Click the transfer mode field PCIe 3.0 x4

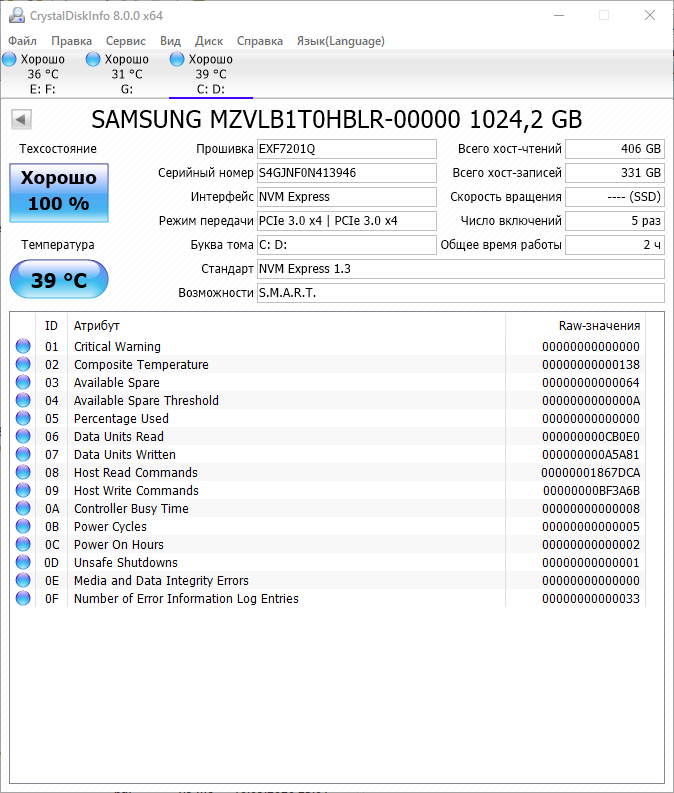click(346, 221)
